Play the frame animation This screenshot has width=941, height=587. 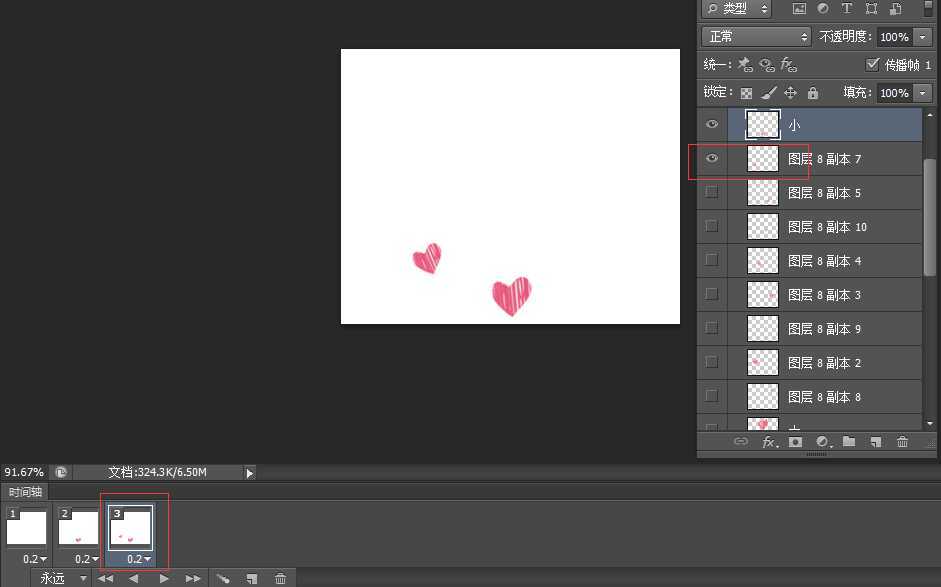tap(164, 578)
